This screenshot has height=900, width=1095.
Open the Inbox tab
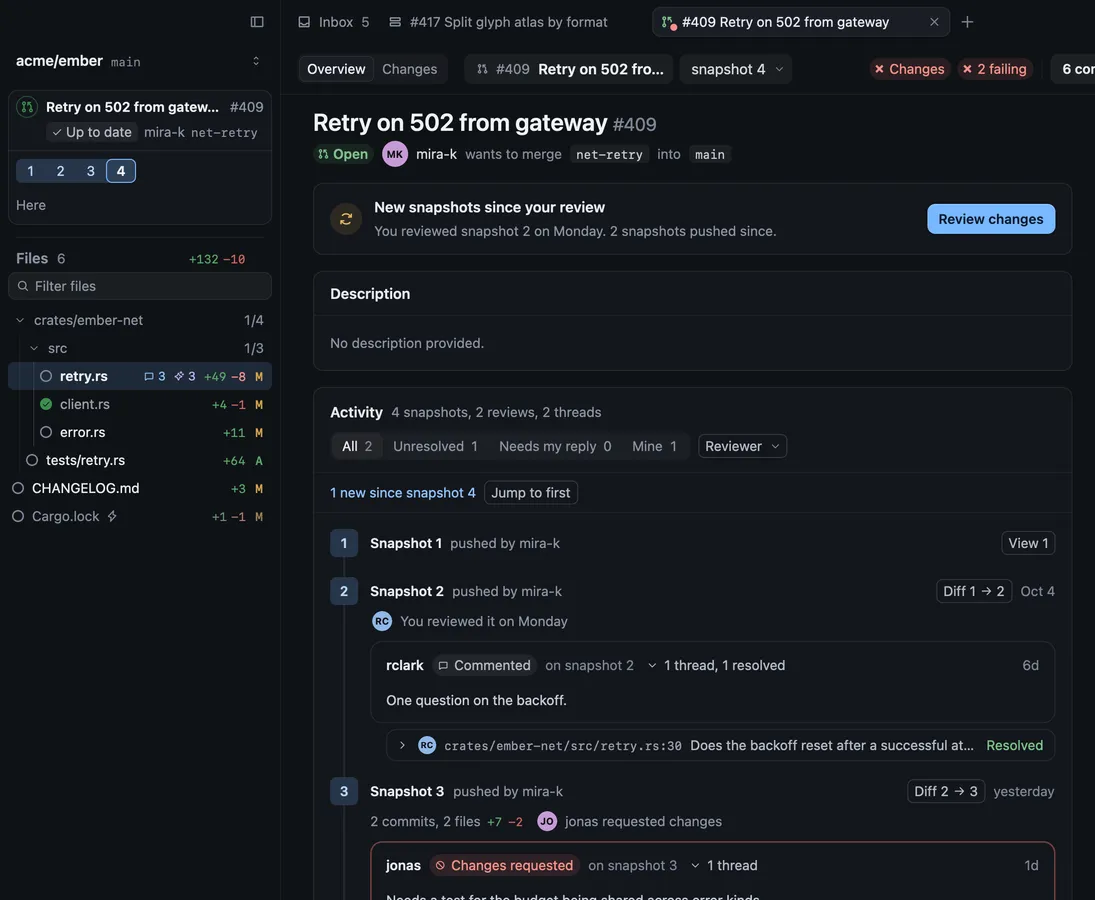333,22
